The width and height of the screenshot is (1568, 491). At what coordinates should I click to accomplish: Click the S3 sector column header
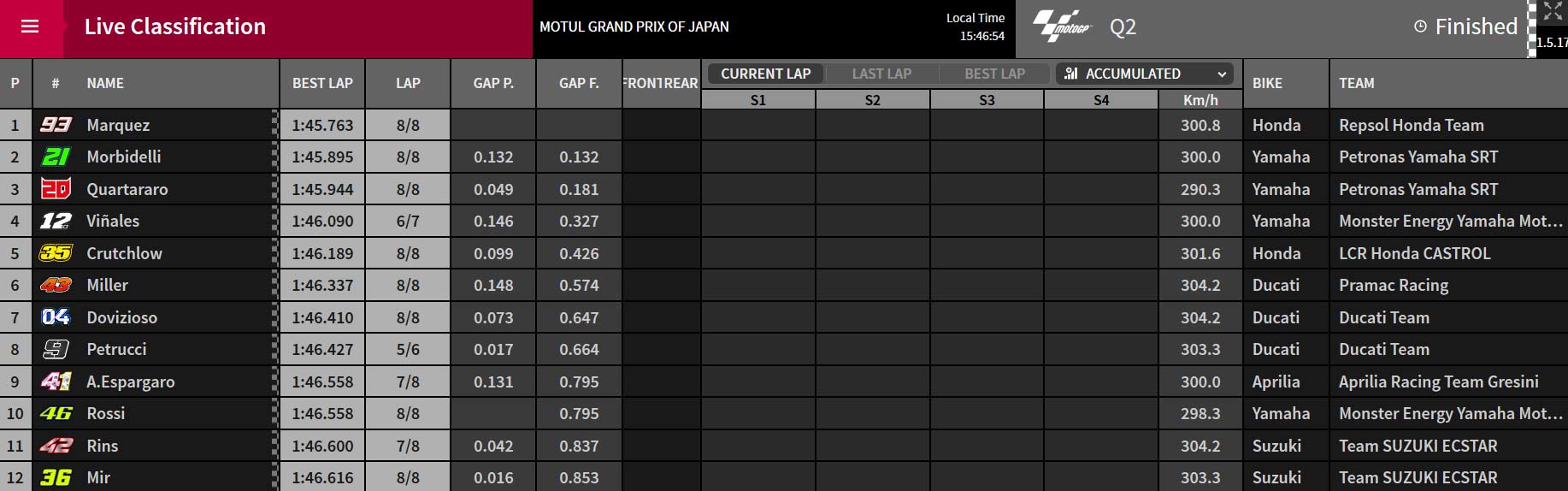pyautogui.click(x=987, y=100)
